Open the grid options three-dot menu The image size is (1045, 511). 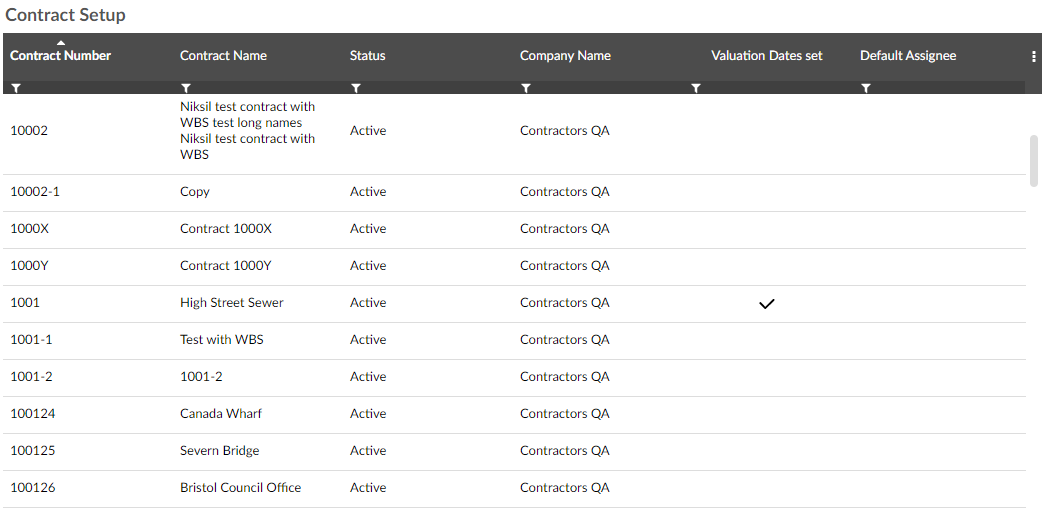(x=1033, y=57)
